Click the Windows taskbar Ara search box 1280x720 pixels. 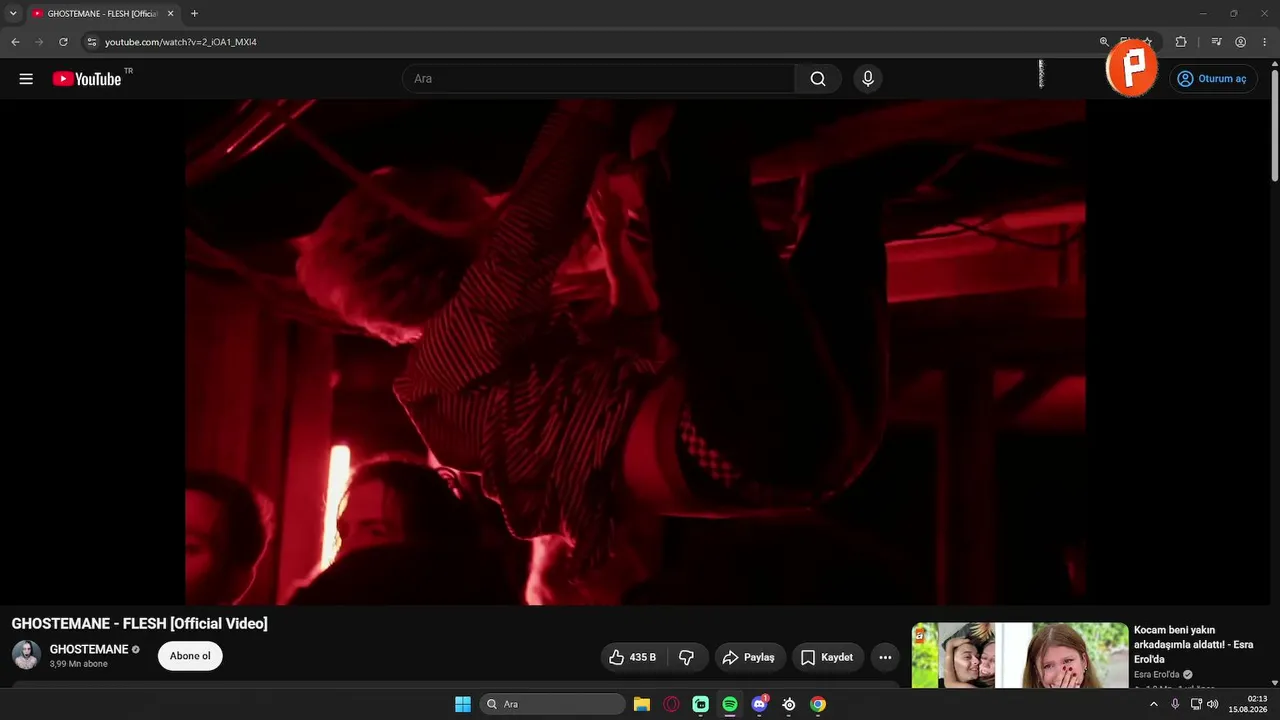point(552,704)
